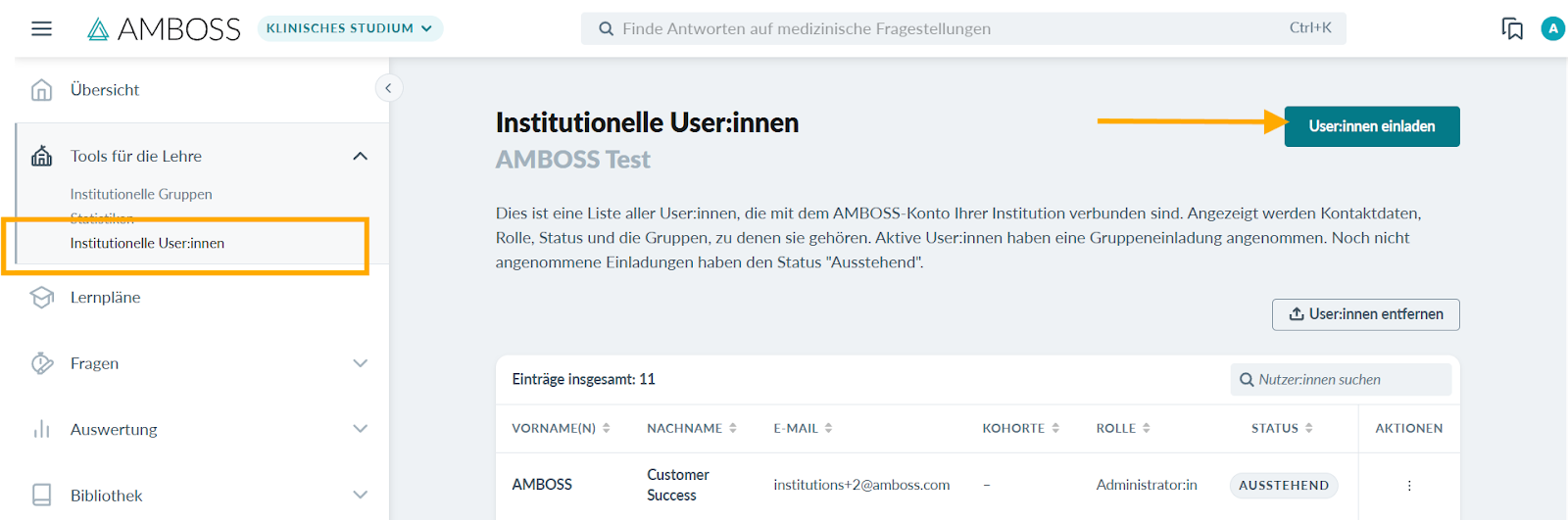Open the account avatar menu
This screenshot has width=1568, height=520.
coord(1552,28)
